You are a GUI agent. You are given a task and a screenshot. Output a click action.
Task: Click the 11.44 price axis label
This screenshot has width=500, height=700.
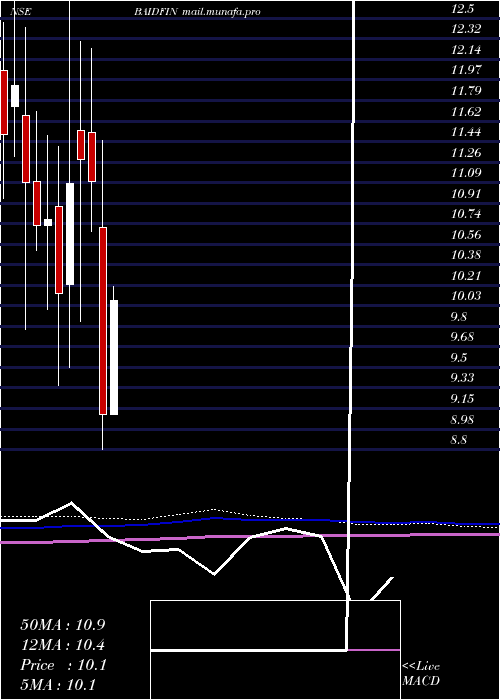[x=466, y=132]
